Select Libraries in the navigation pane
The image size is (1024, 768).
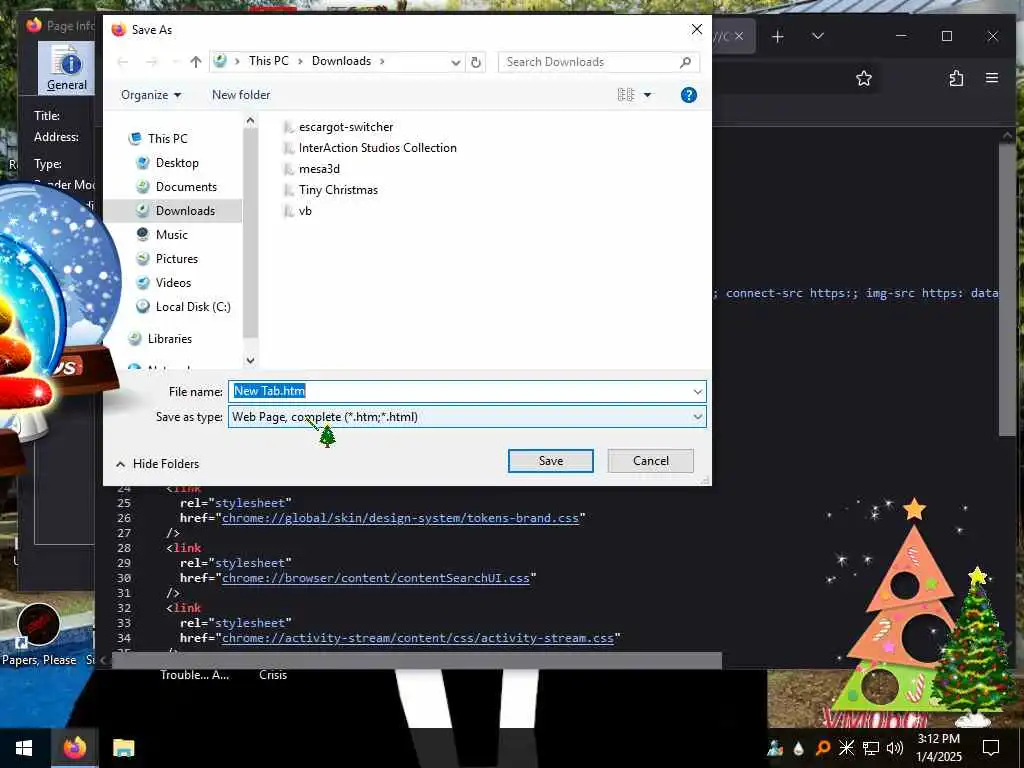161,338
